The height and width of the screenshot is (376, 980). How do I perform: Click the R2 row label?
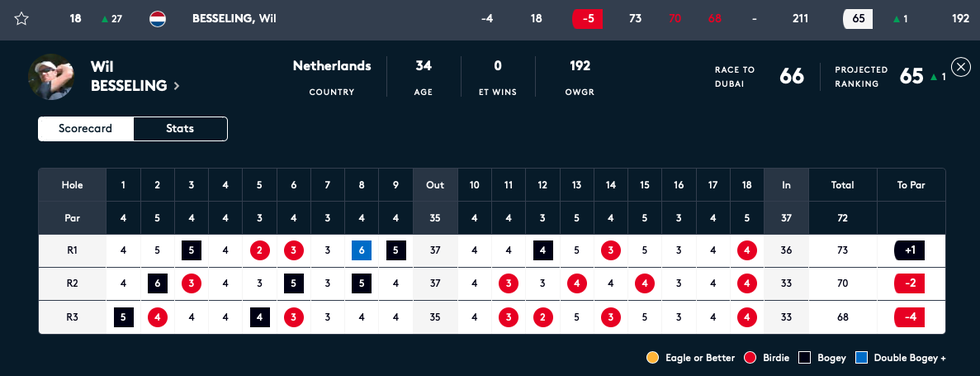point(72,284)
